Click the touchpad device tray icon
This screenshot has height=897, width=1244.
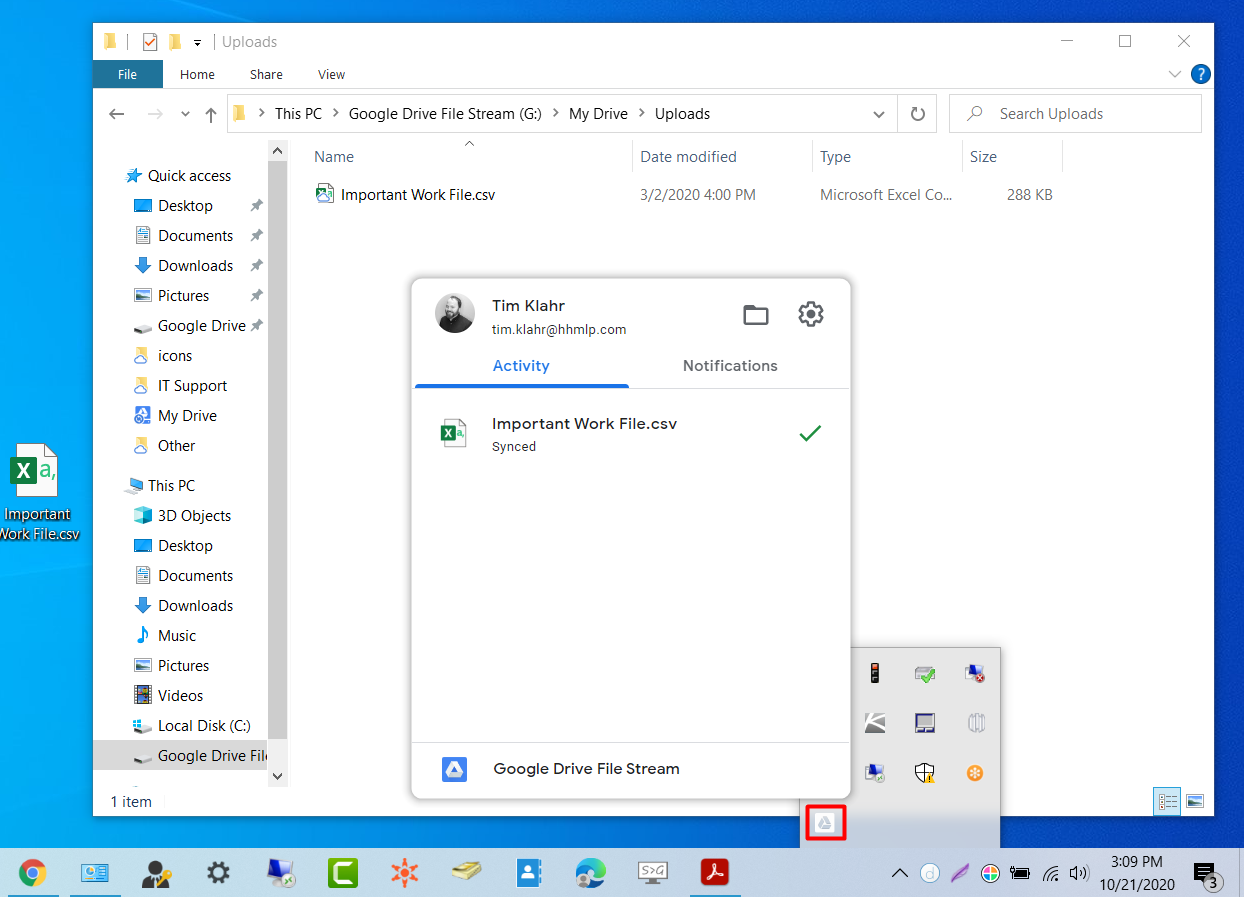925,723
